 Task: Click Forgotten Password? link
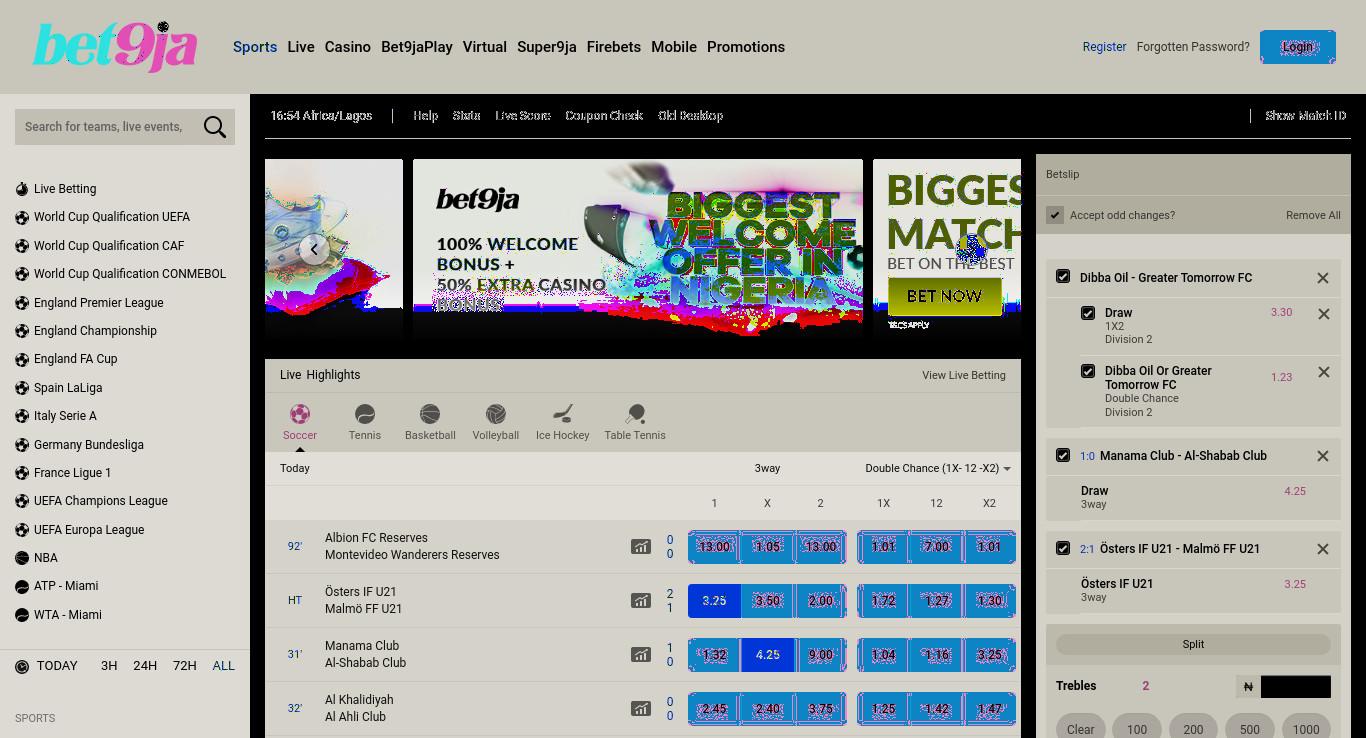point(1193,47)
